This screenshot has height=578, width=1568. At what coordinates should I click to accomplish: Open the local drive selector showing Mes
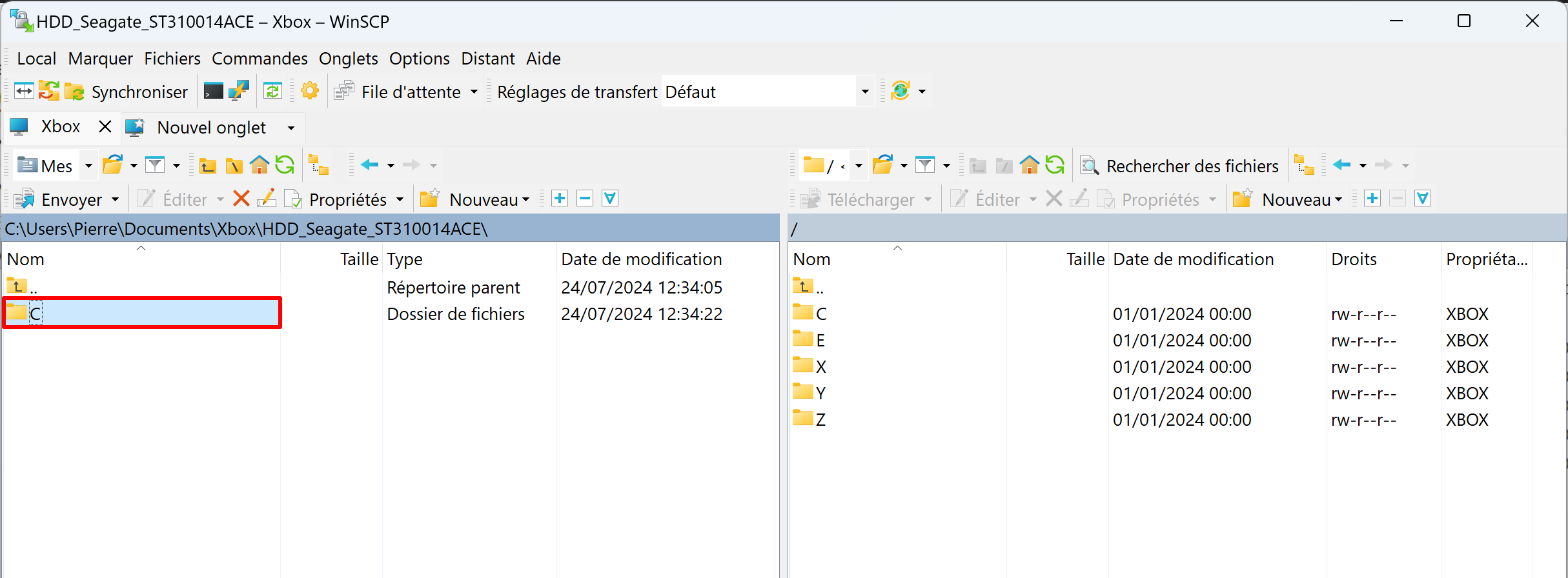(x=55, y=166)
